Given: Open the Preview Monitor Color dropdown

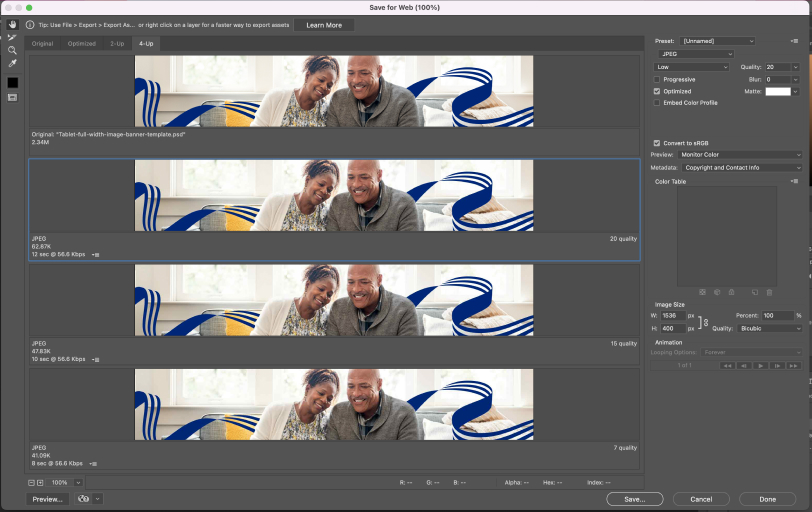Looking at the screenshot, I should (x=740, y=155).
